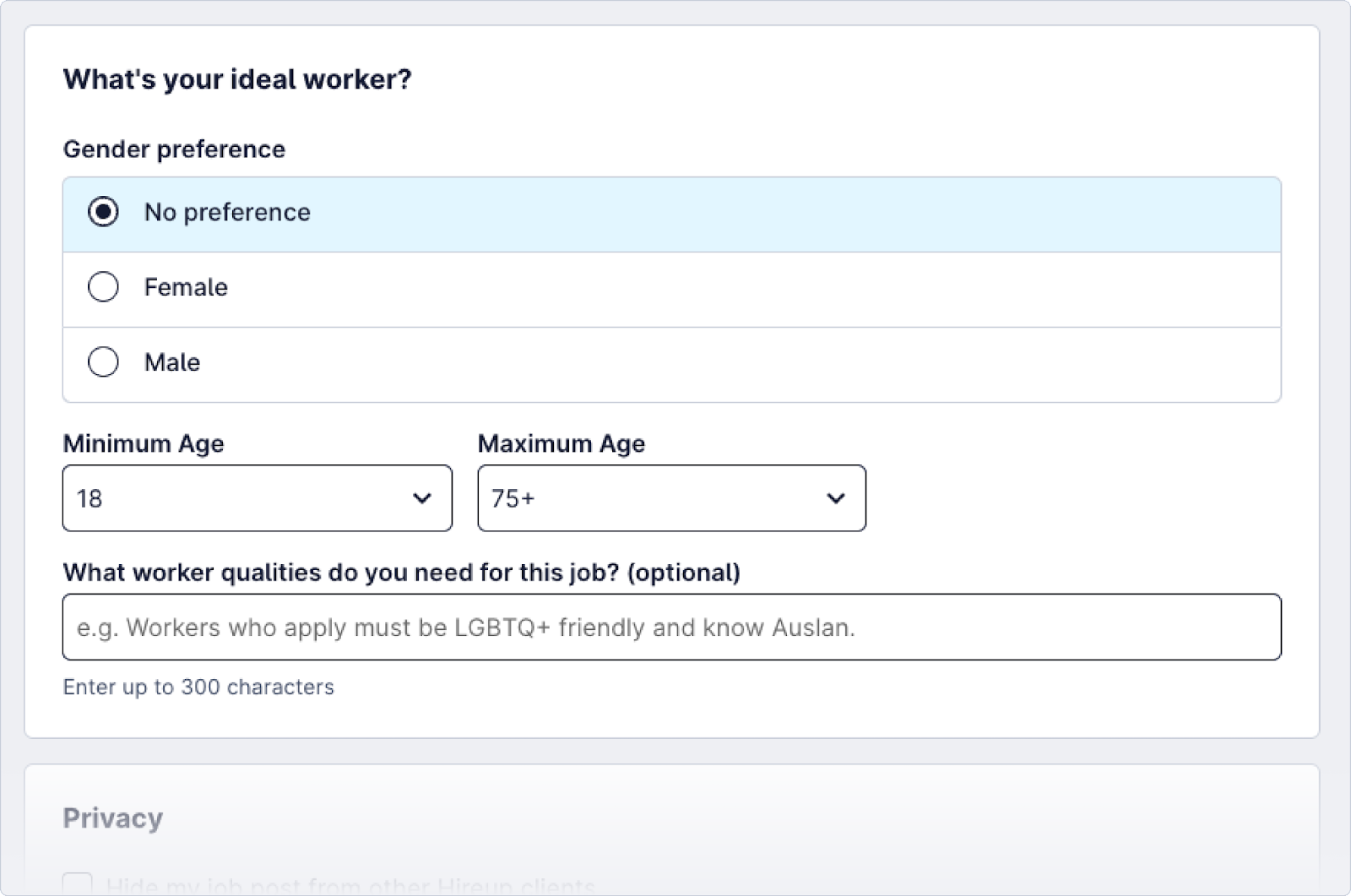Screen dimensions: 1351x896
Task: Click the Enter up to 300 characters hint
Action: [x=198, y=687]
